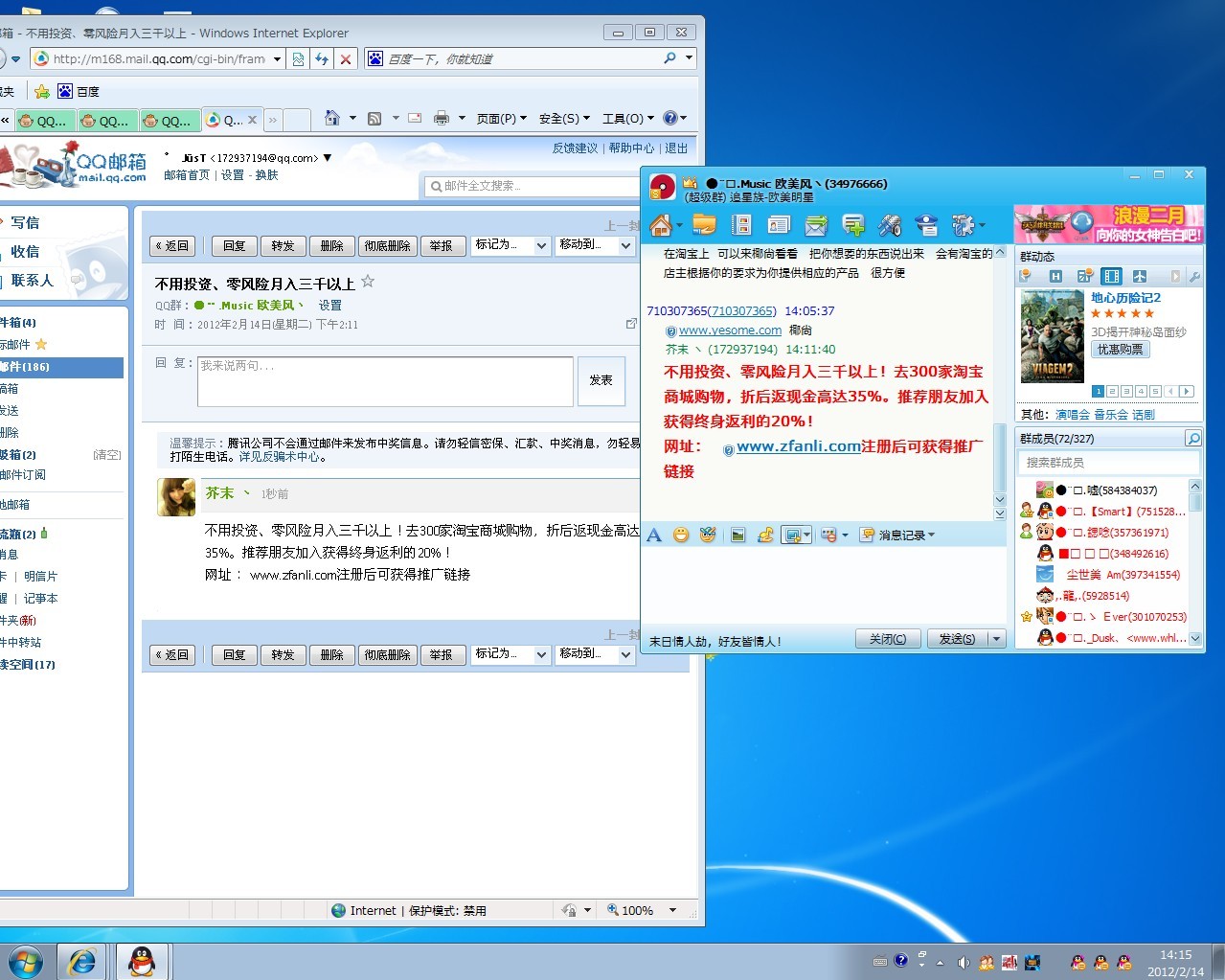Open the group member card icon
The image size is (1225, 980).
[x=779, y=225]
